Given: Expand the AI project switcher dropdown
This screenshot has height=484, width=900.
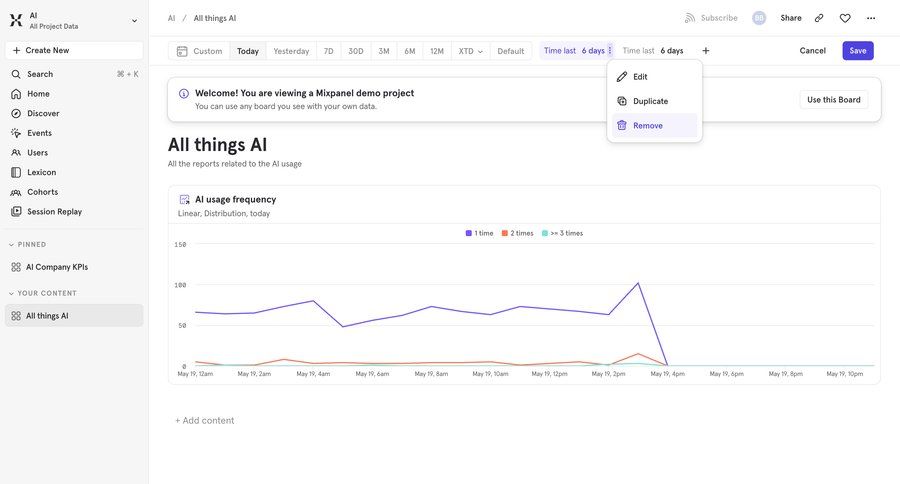Looking at the screenshot, I should coord(134,20).
